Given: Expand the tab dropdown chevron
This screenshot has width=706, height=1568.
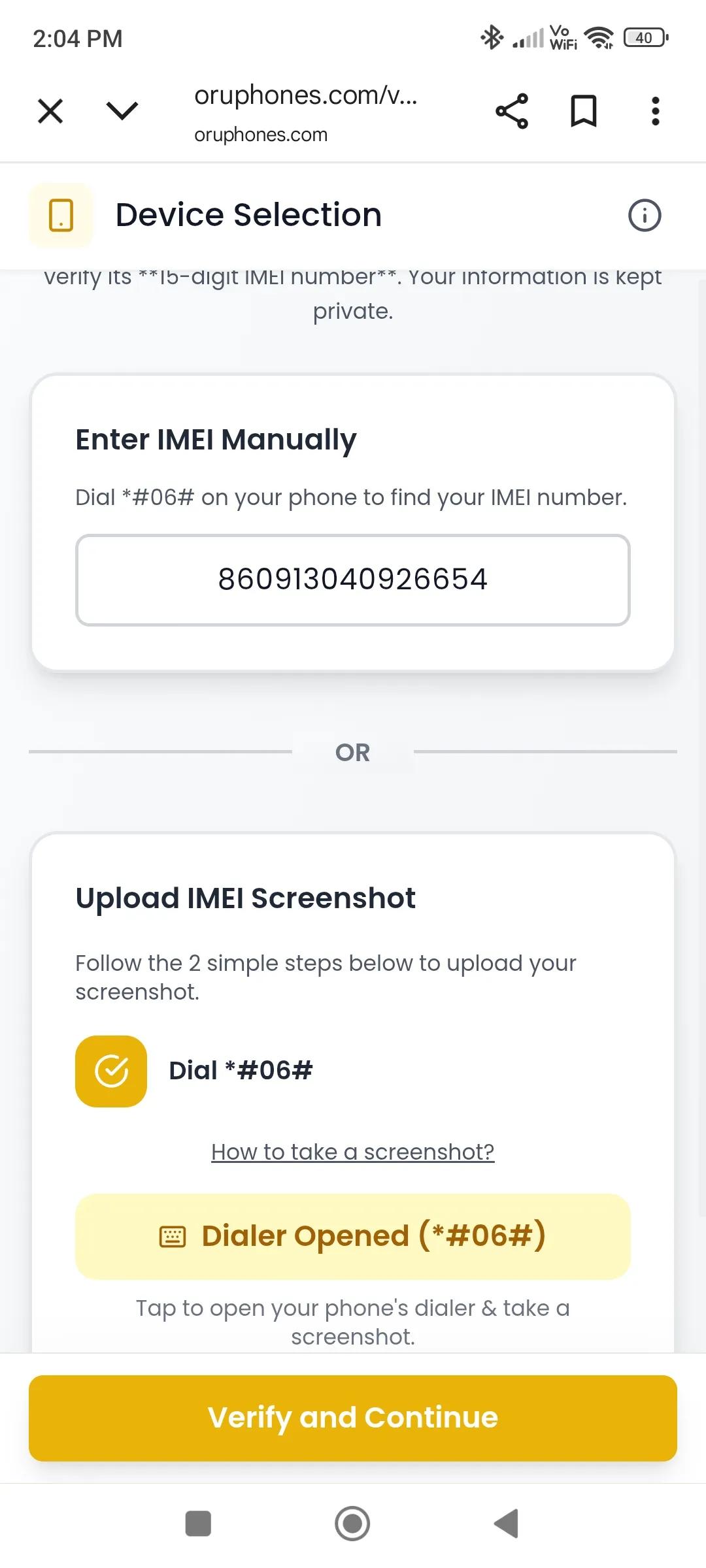Looking at the screenshot, I should (122, 111).
